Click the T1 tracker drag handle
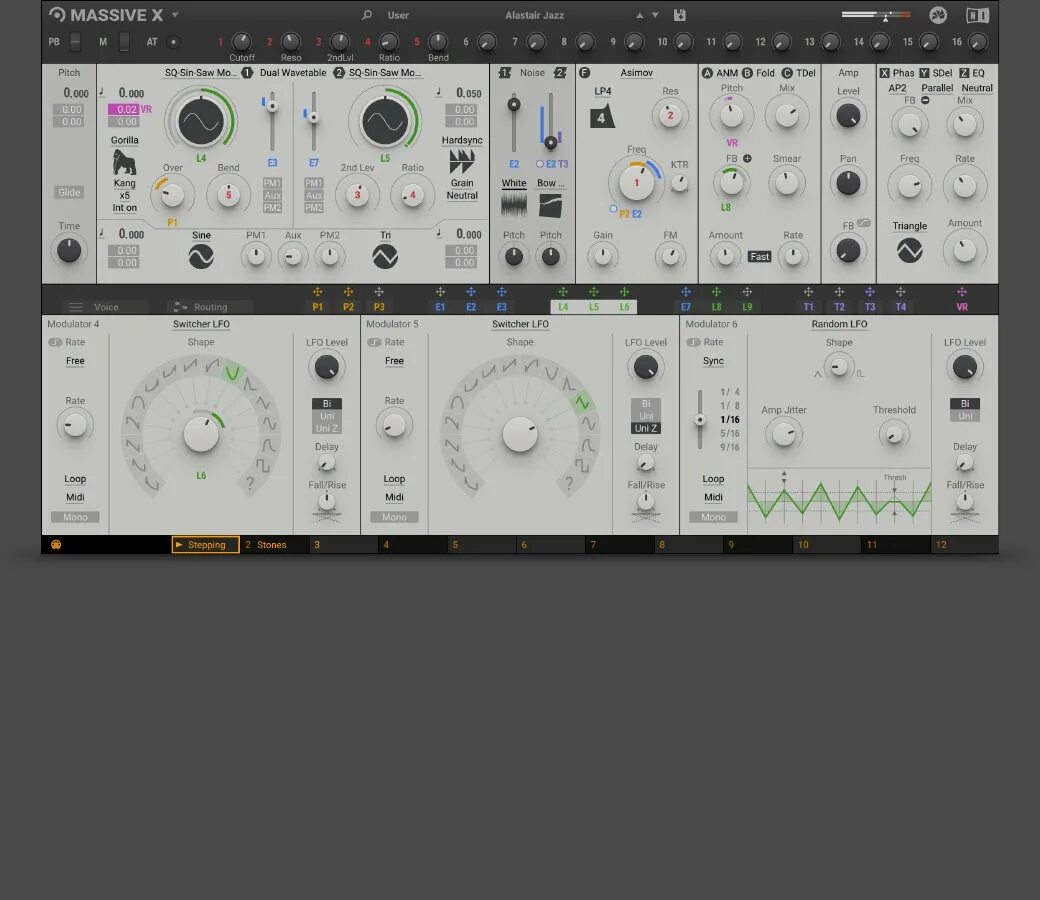Image resolution: width=1040 pixels, height=900 pixels. pyautogui.click(x=809, y=292)
